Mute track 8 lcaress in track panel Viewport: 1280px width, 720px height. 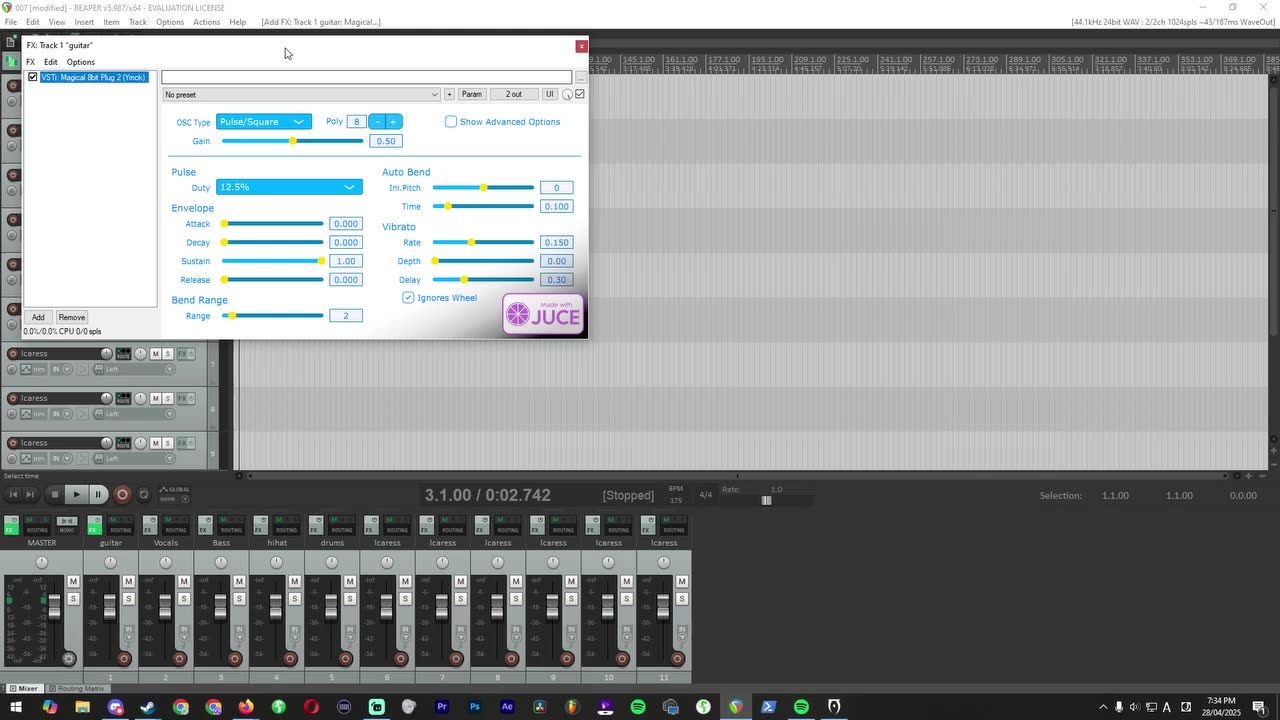(x=155, y=398)
